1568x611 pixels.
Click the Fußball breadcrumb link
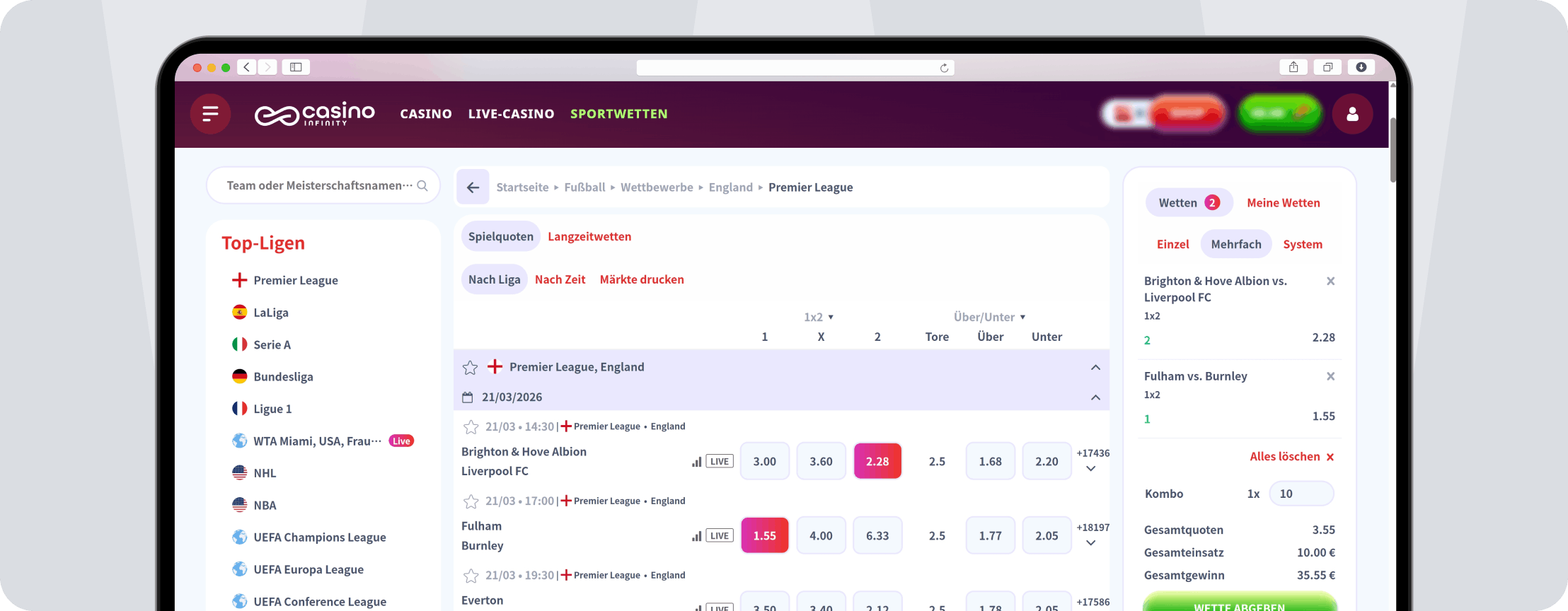[584, 187]
